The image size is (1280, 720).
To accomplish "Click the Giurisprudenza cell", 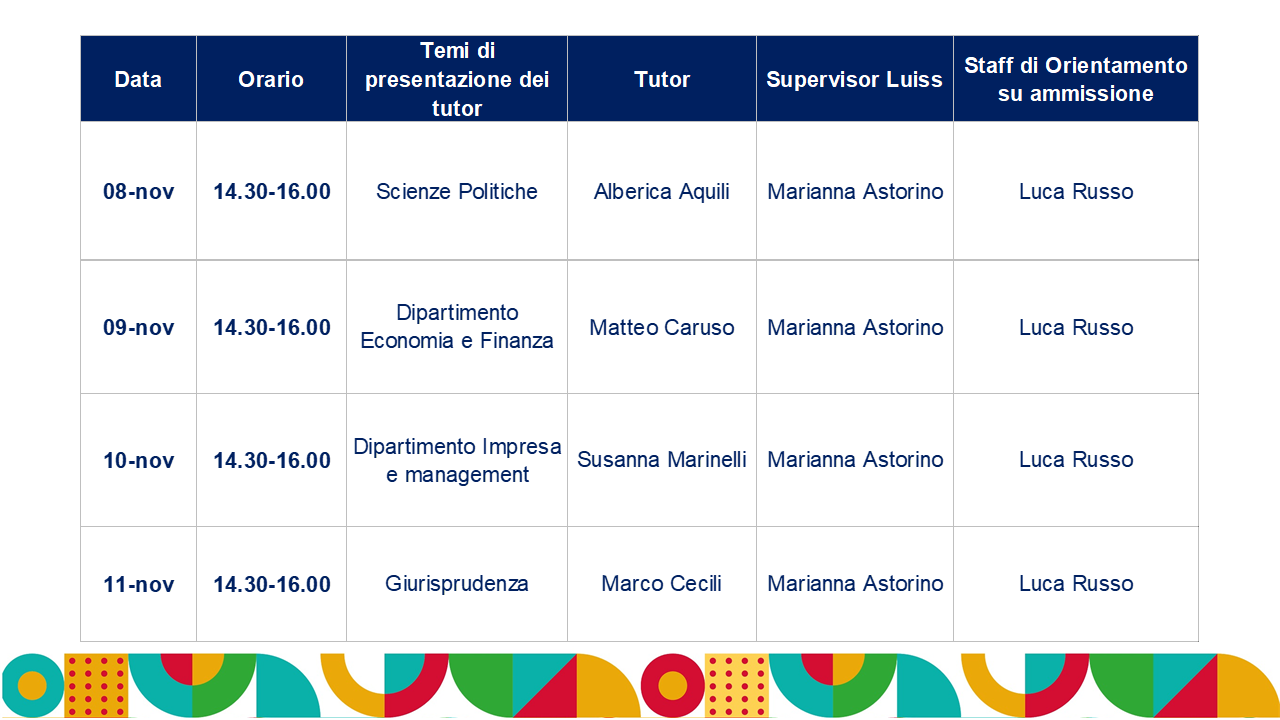I will click(457, 584).
